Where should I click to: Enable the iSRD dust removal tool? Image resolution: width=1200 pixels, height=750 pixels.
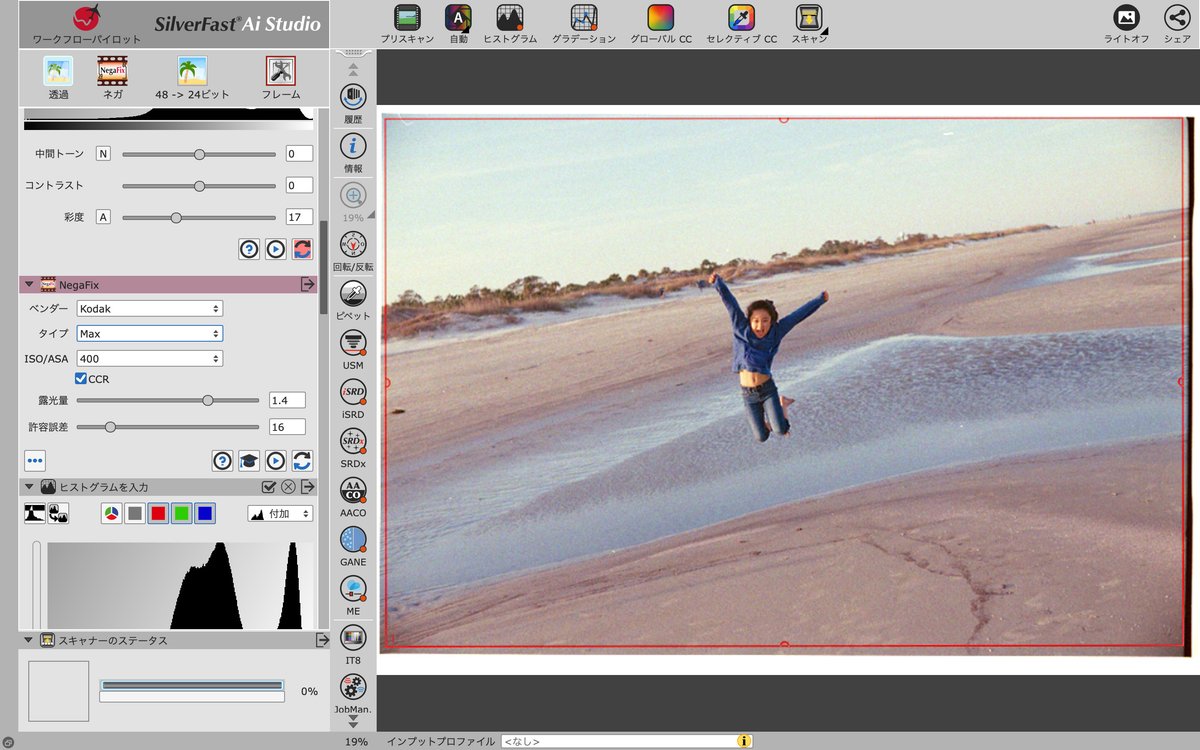coord(353,393)
